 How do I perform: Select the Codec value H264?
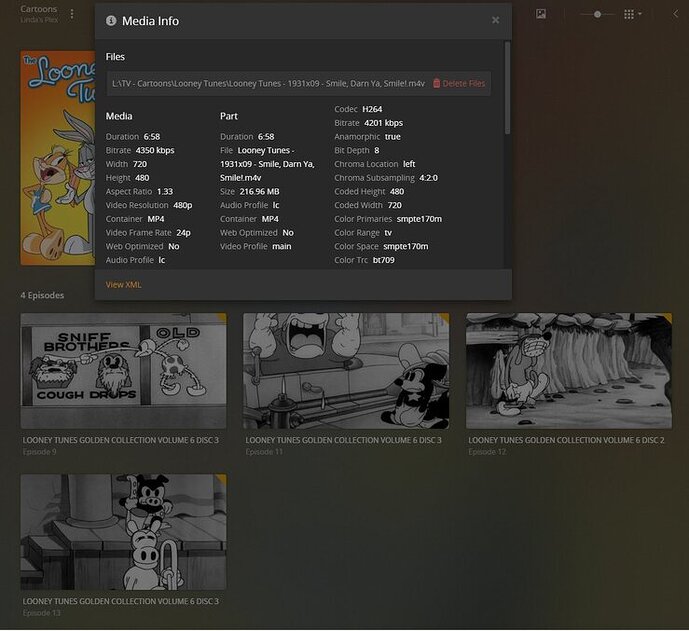coord(372,109)
